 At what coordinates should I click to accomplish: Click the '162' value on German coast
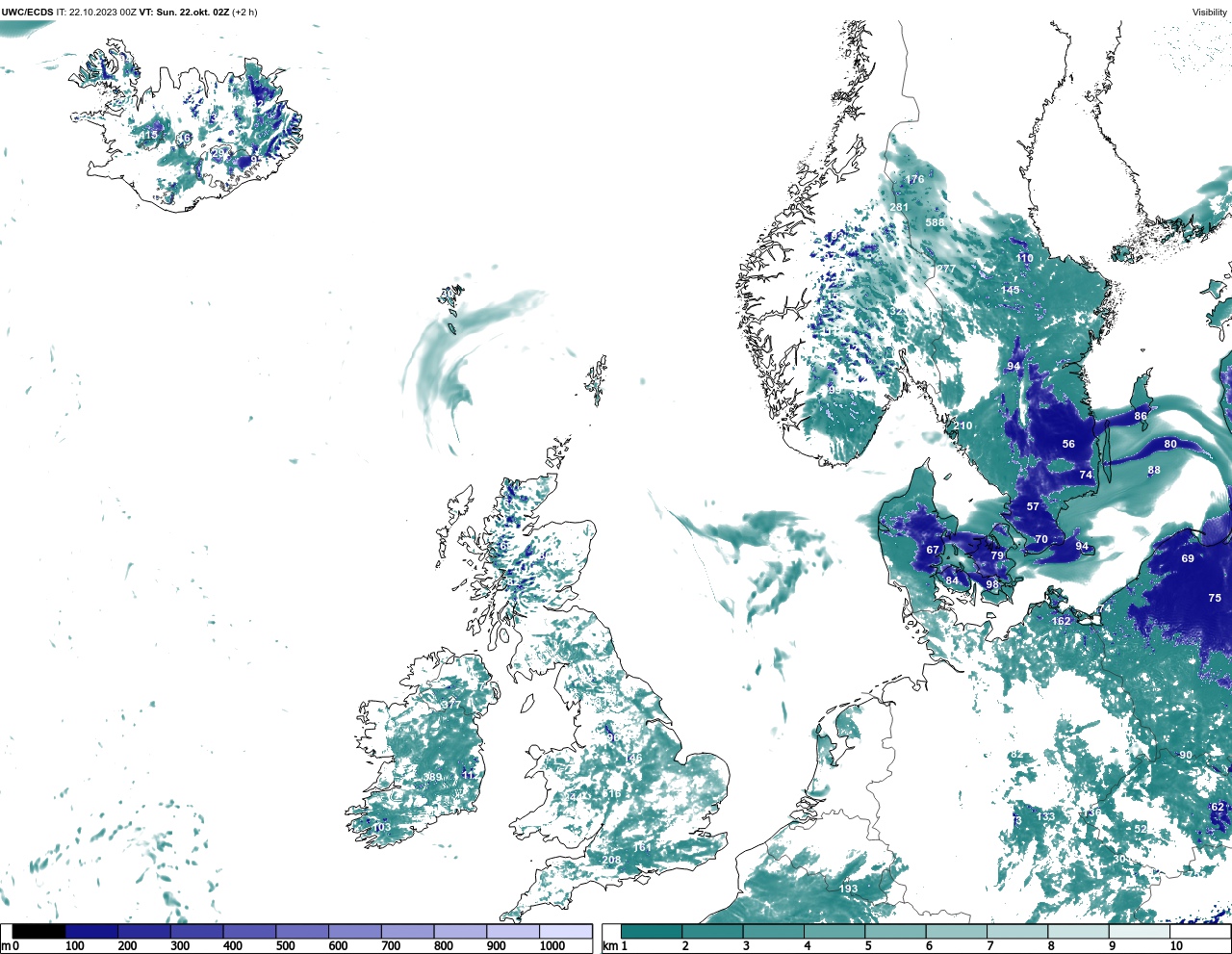tap(1061, 621)
